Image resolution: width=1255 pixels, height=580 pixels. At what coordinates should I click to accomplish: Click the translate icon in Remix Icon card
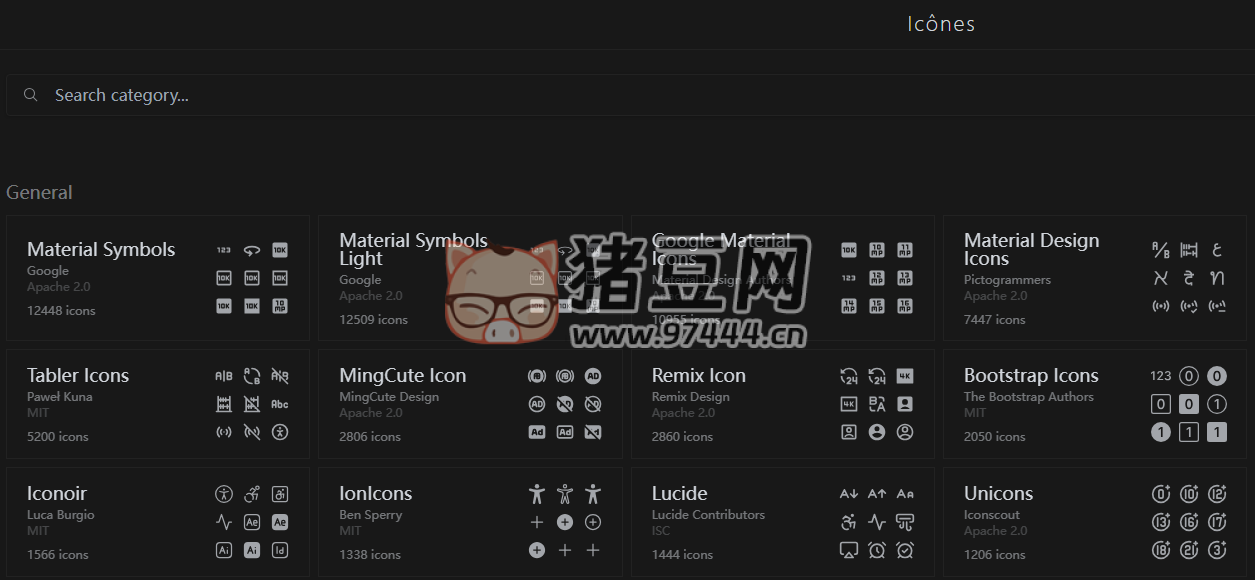877,404
